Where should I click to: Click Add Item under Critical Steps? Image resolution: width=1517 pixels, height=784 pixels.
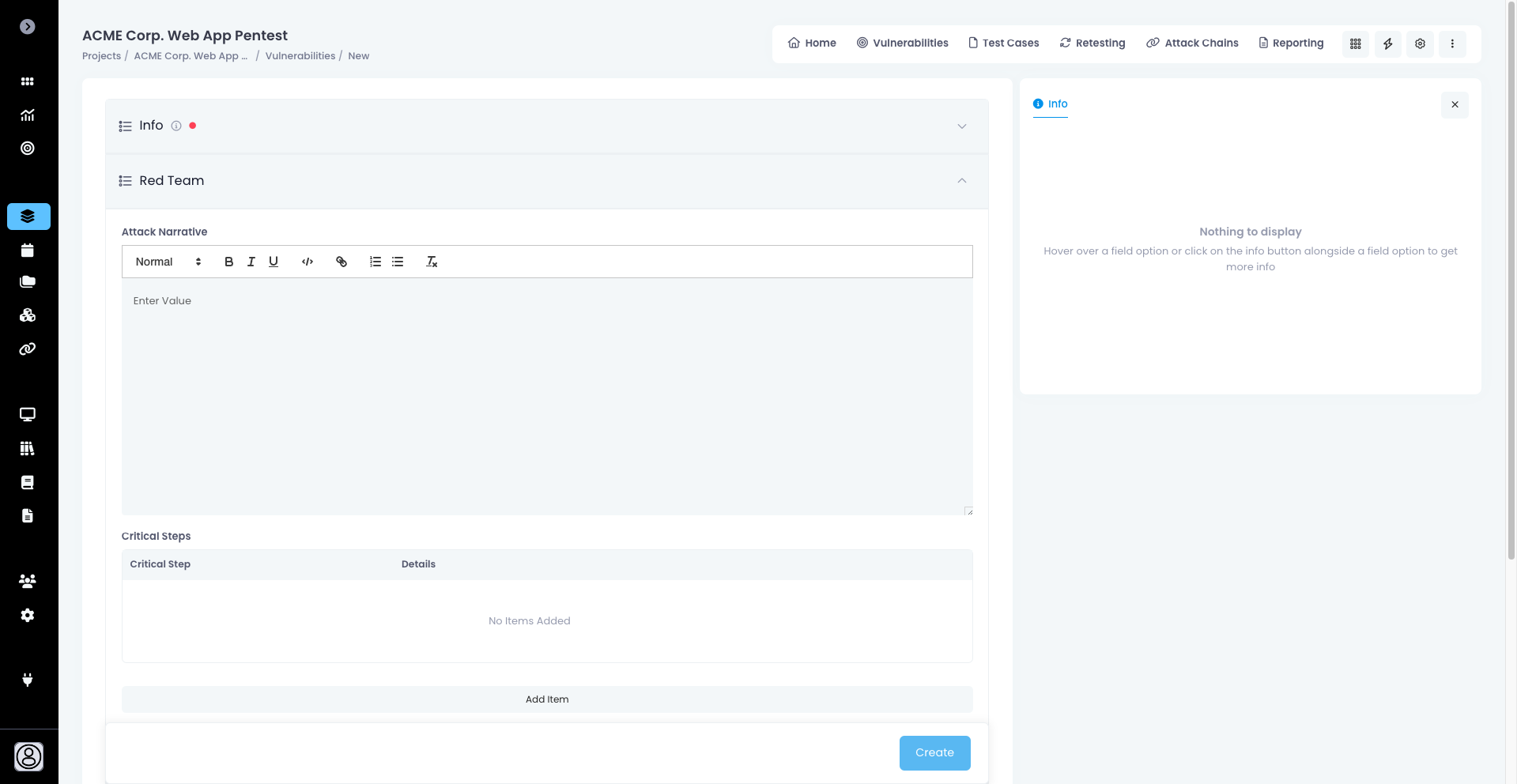547,699
